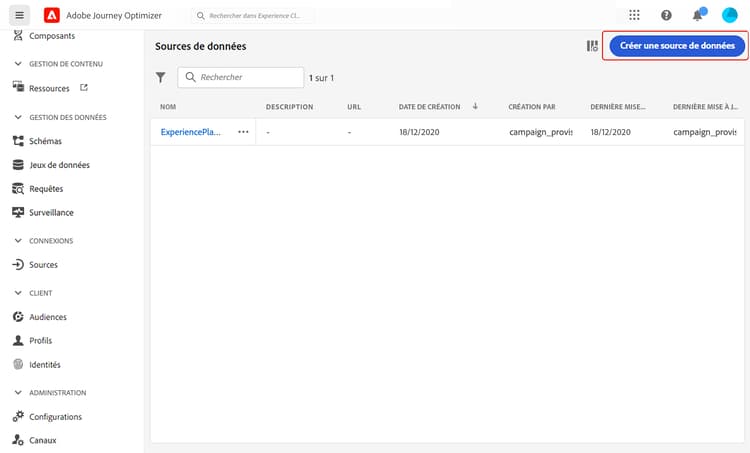Go to Schémas page
This screenshot has height=453, width=750.
pos(45,141)
